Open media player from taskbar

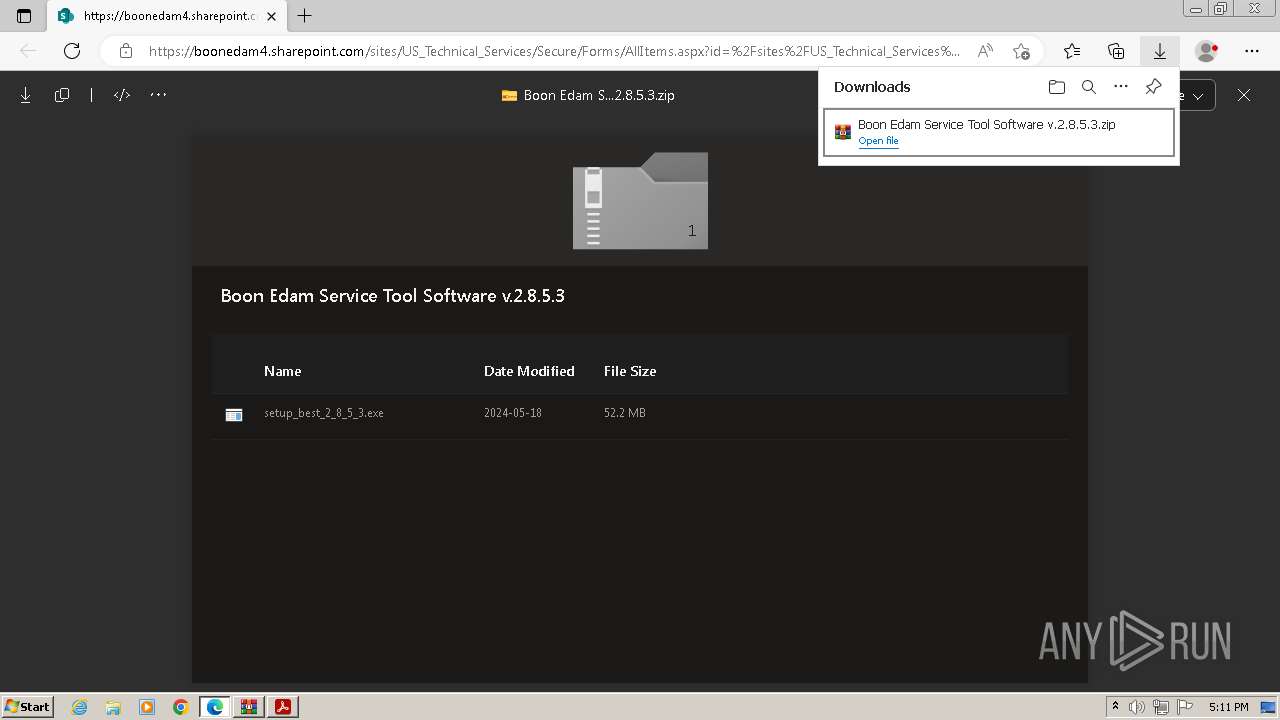[x=147, y=707]
